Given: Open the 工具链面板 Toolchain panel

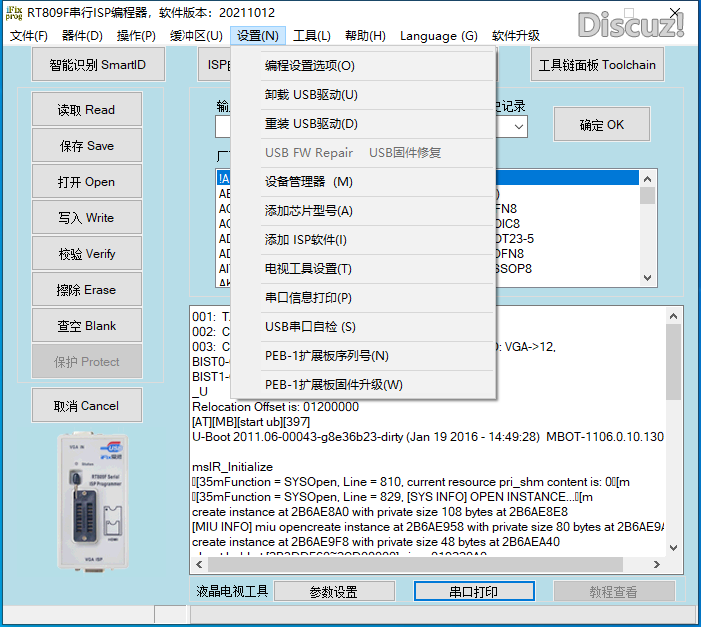Looking at the screenshot, I should [x=597, y=65].
